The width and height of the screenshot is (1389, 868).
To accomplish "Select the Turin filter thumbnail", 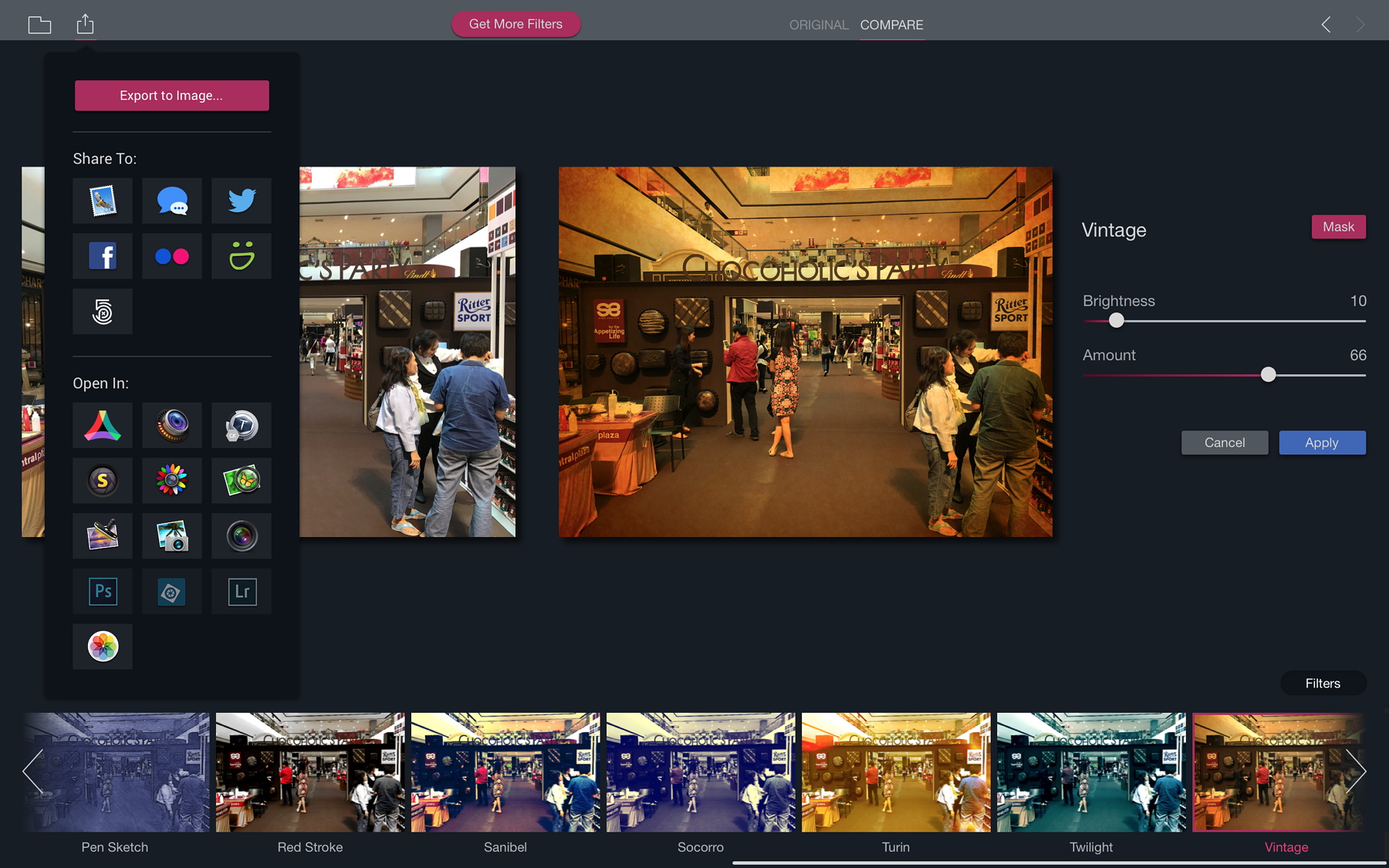I will click(x=896, y=772).
